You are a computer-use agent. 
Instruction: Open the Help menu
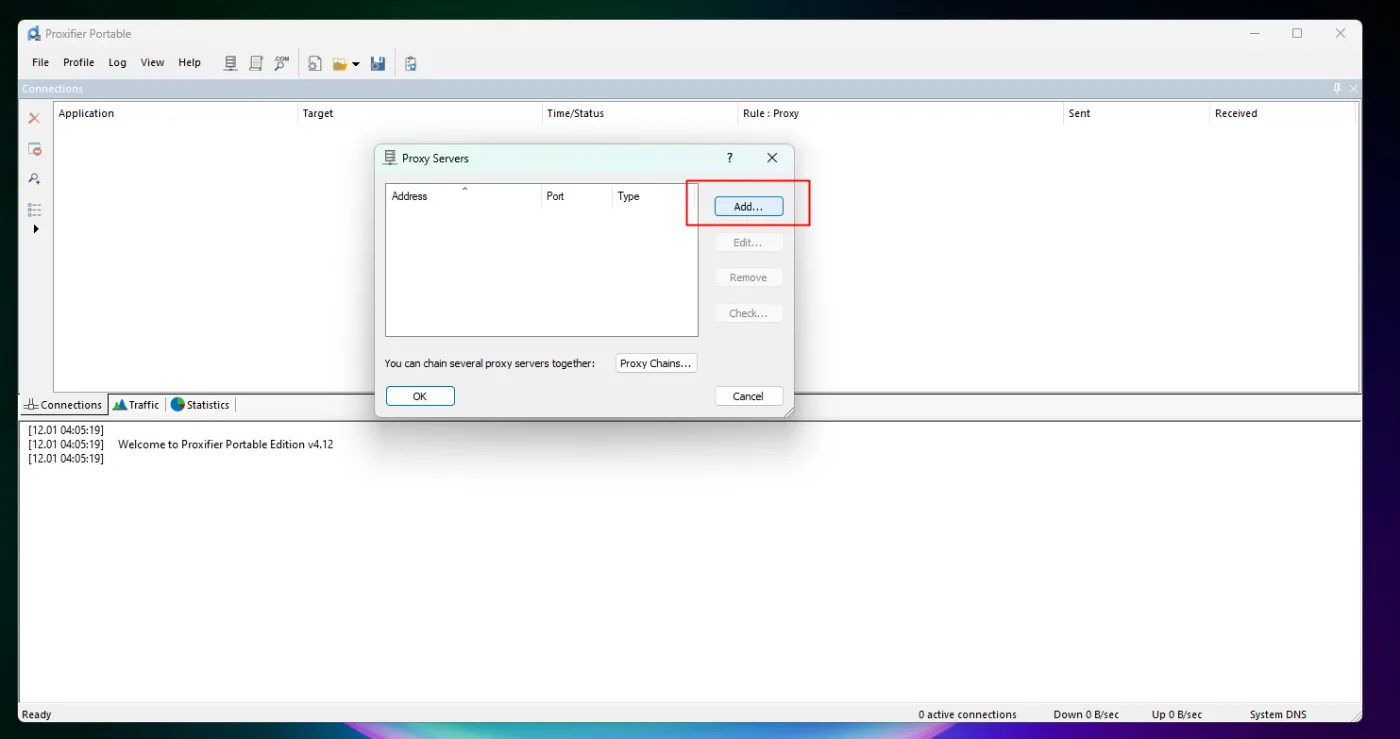click(190, 63)
